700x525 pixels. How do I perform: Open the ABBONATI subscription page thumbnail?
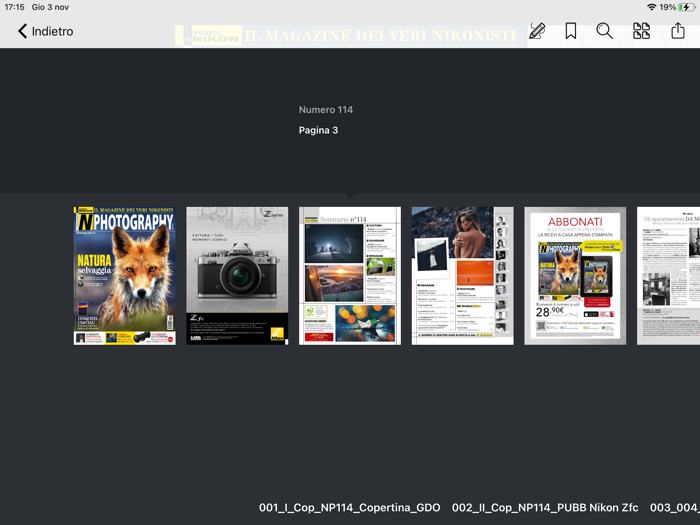coord(575,275)
